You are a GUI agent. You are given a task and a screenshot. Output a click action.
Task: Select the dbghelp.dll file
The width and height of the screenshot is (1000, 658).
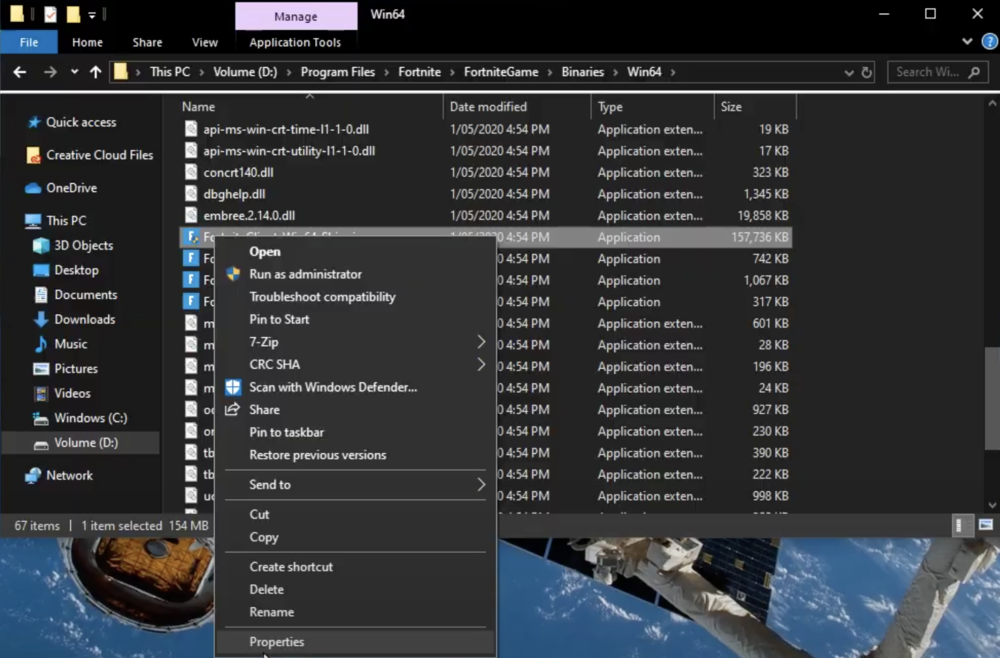click(x=234, y=194)
